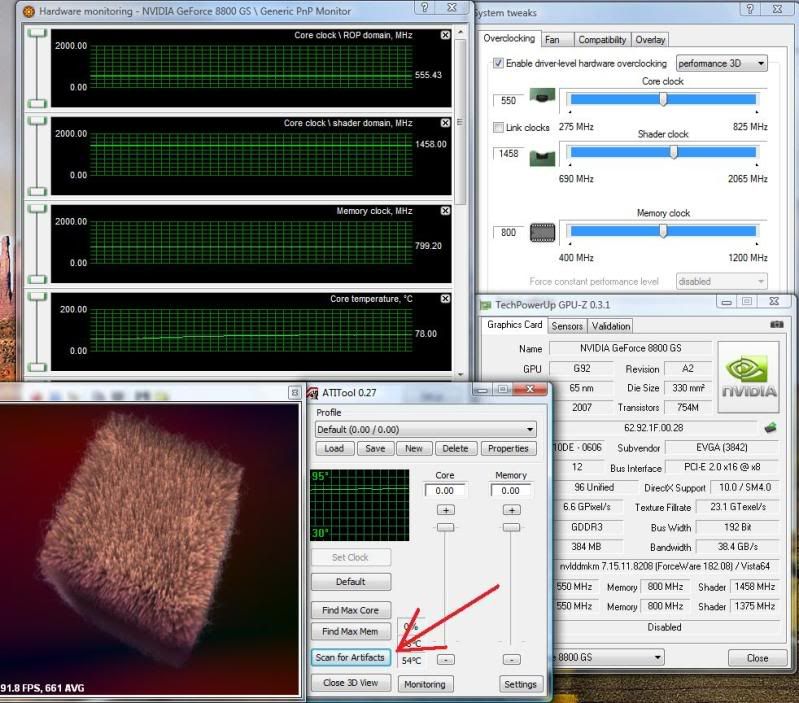Click the memory chip icon beside Memory clock
The image size is (799, 703).
(542, 232)
